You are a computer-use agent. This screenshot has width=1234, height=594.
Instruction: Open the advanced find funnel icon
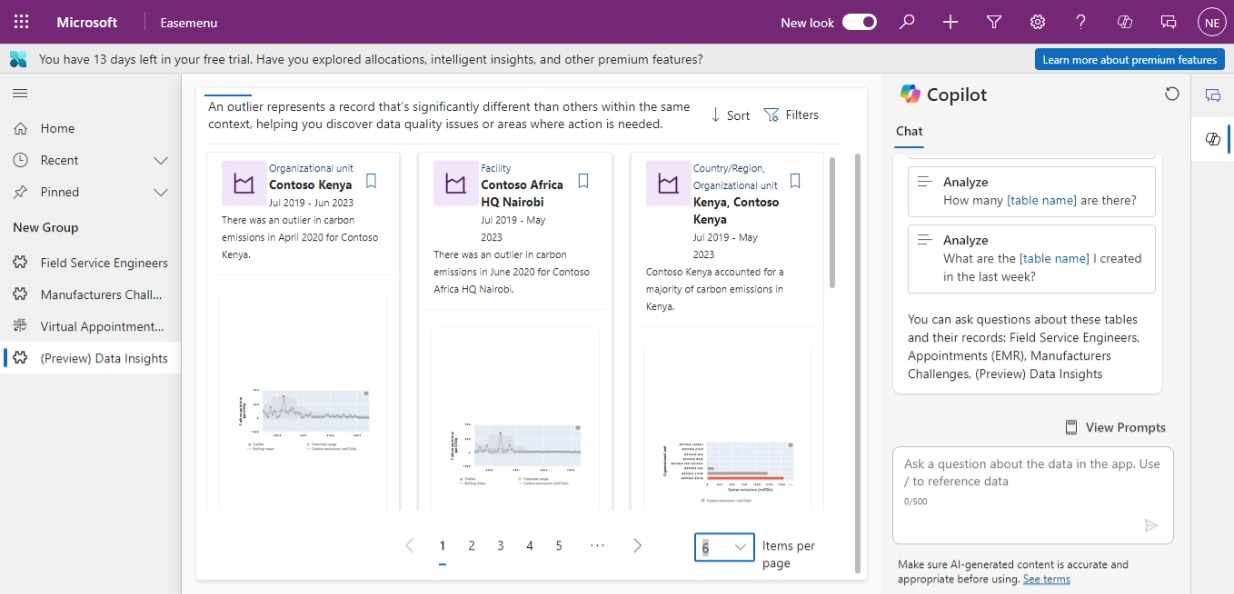pos(994,22)
